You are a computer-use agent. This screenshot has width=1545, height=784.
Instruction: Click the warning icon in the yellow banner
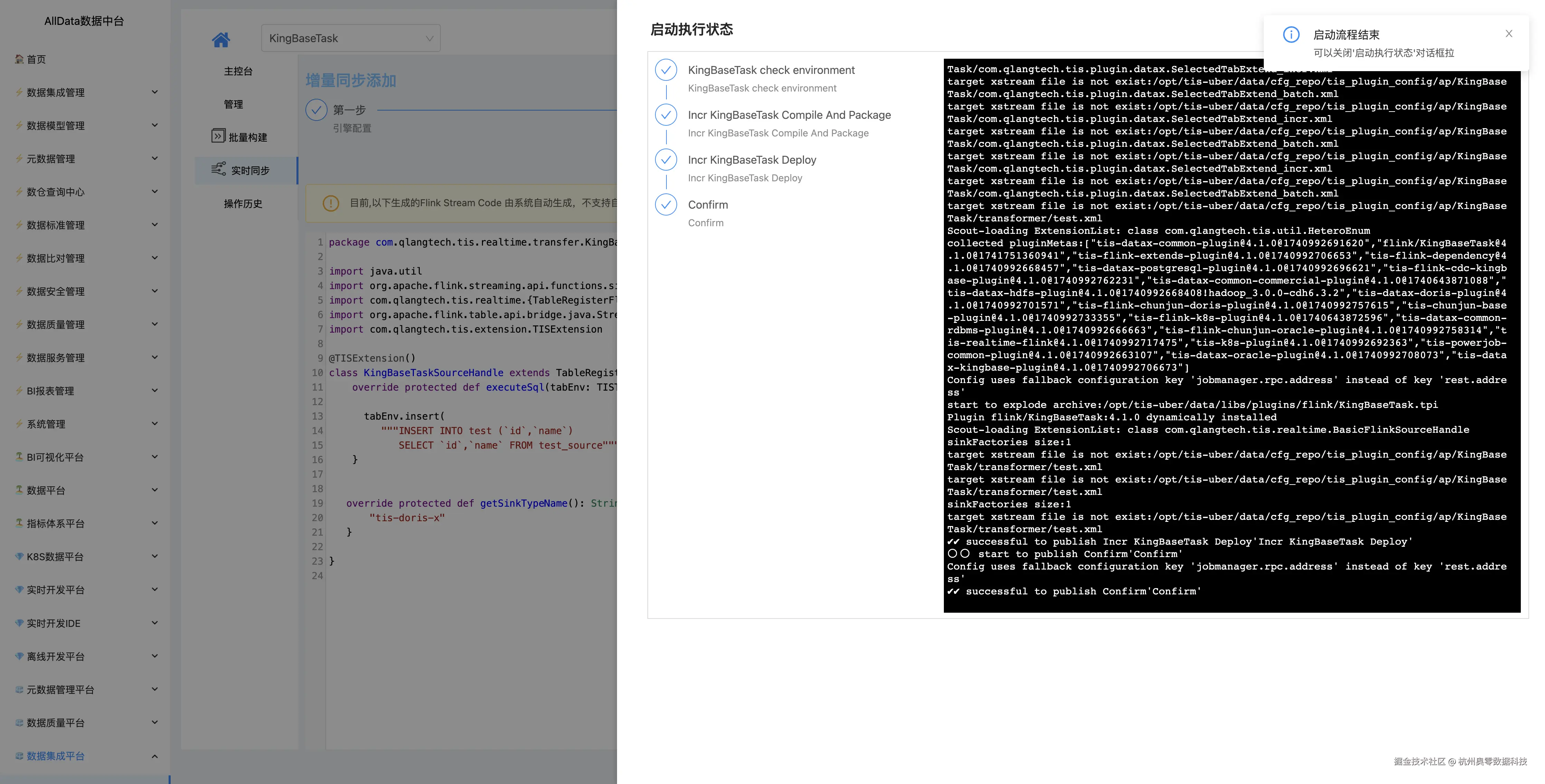[331, 203]
